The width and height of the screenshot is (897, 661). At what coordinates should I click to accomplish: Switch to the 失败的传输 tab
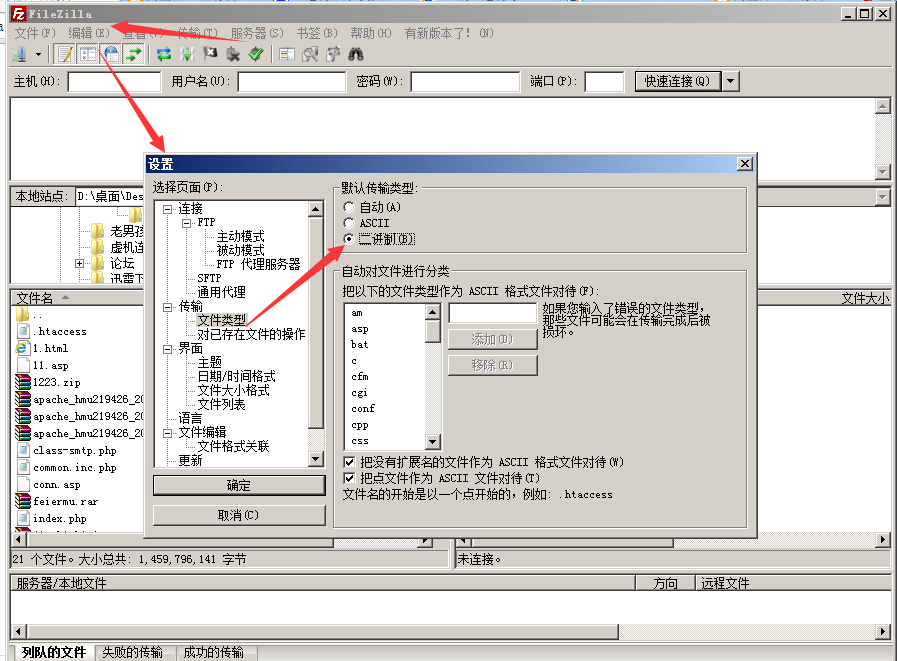tap(132, 652)
